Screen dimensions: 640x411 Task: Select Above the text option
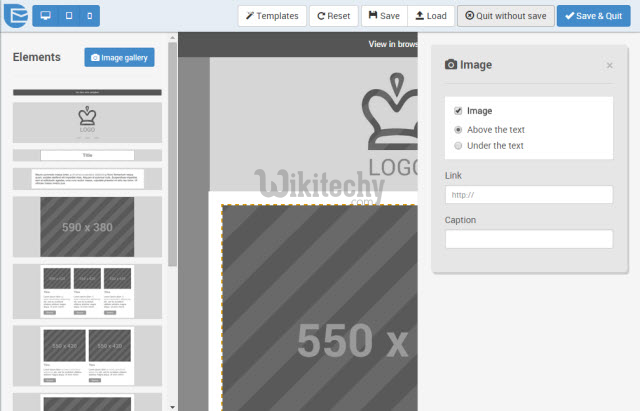[458, 129]
